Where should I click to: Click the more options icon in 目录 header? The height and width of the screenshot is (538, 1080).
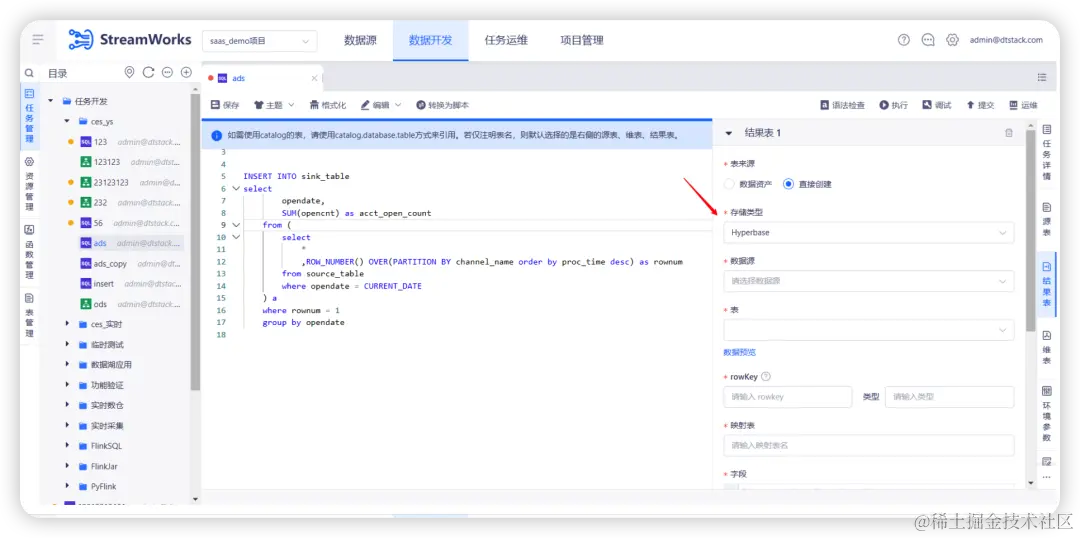[x=167, y=72]
